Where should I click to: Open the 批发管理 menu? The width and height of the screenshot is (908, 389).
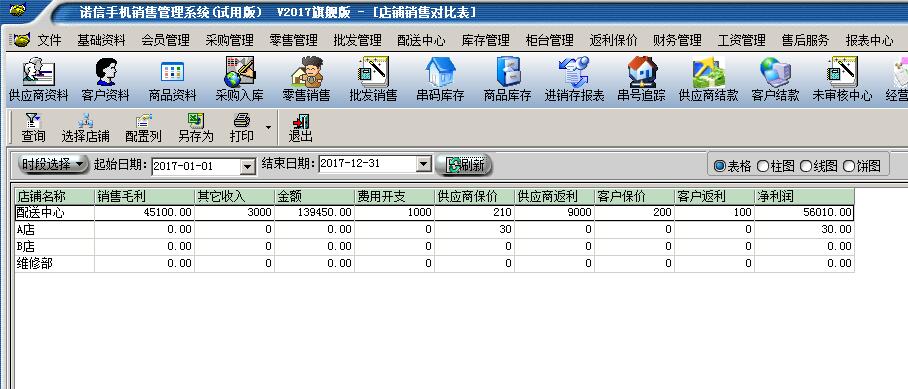(x=358, y=41)
